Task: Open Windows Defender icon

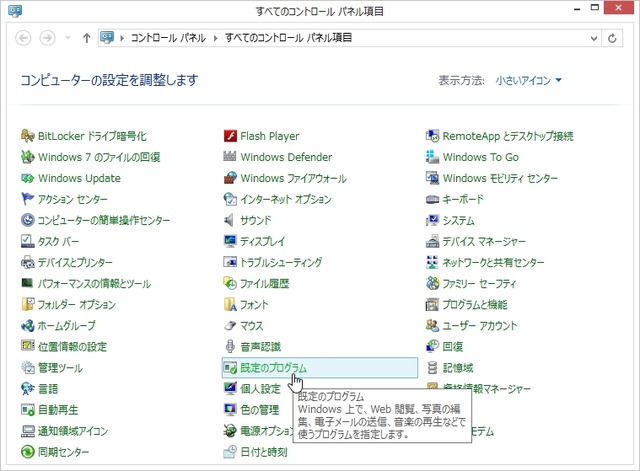Action: point(230,157)
